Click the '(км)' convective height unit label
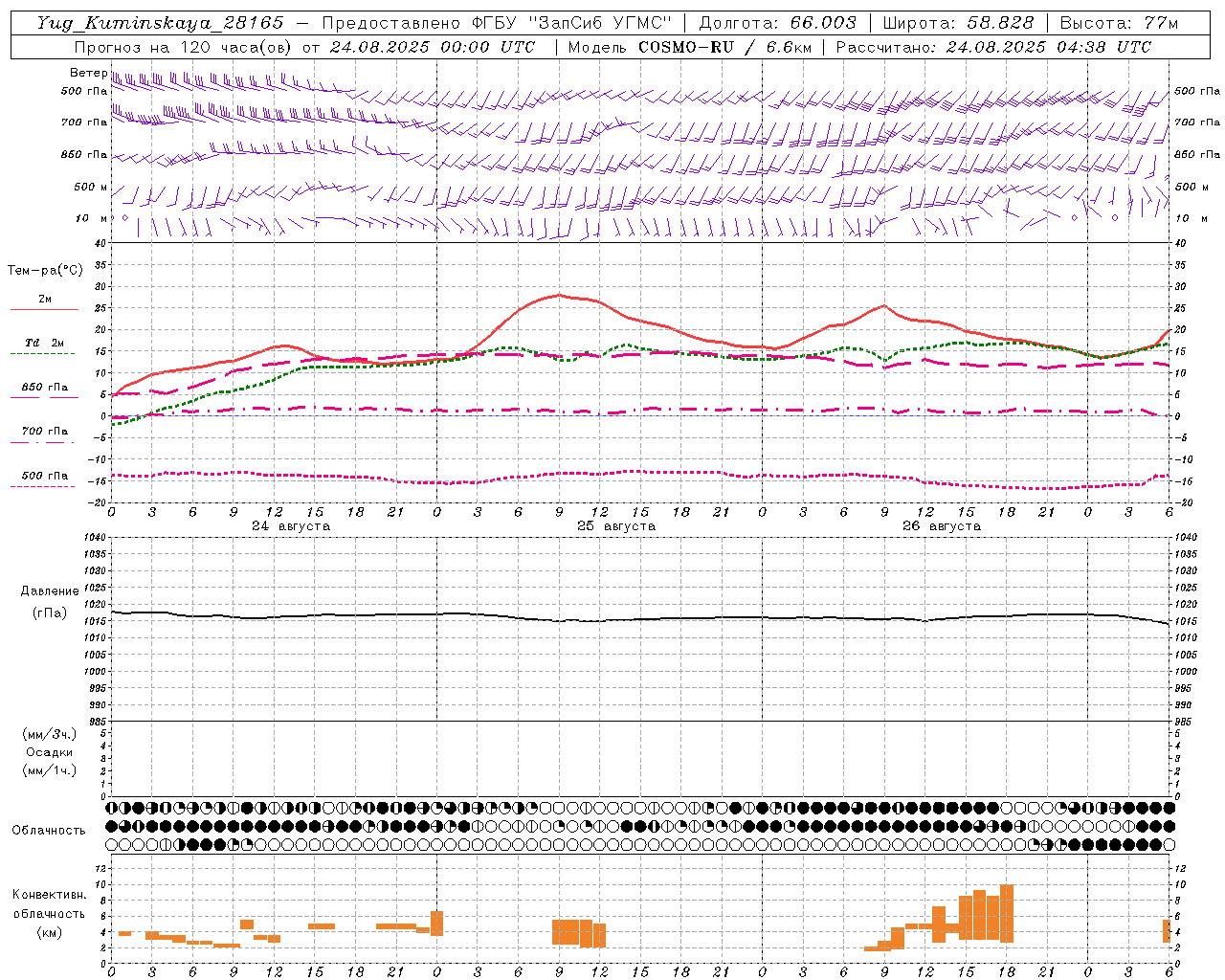Screen dimensions: 1225x980 coord(50,932)
